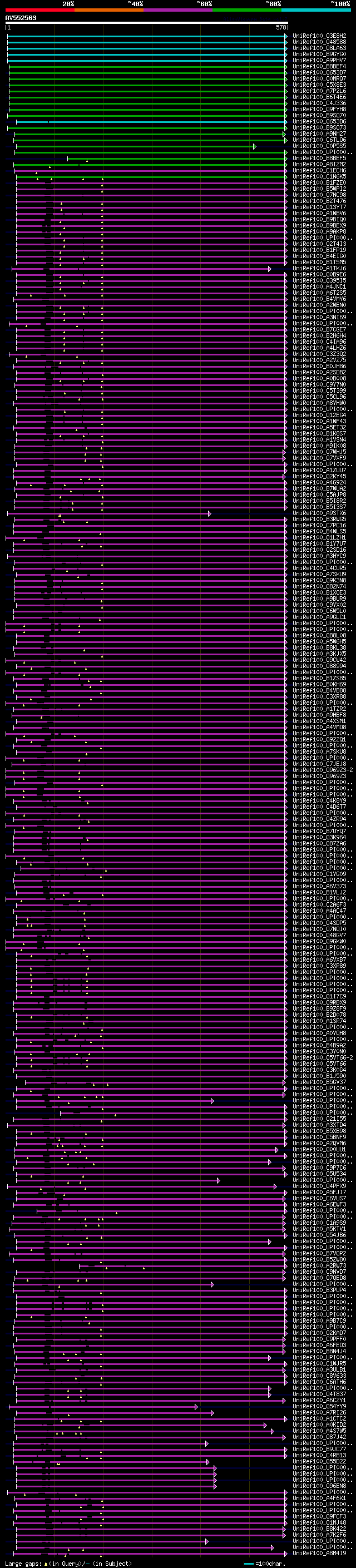Select hit label UniRef100_Q1LZH1
This screenshot has height=1568, width=356.
pos(319,537)
